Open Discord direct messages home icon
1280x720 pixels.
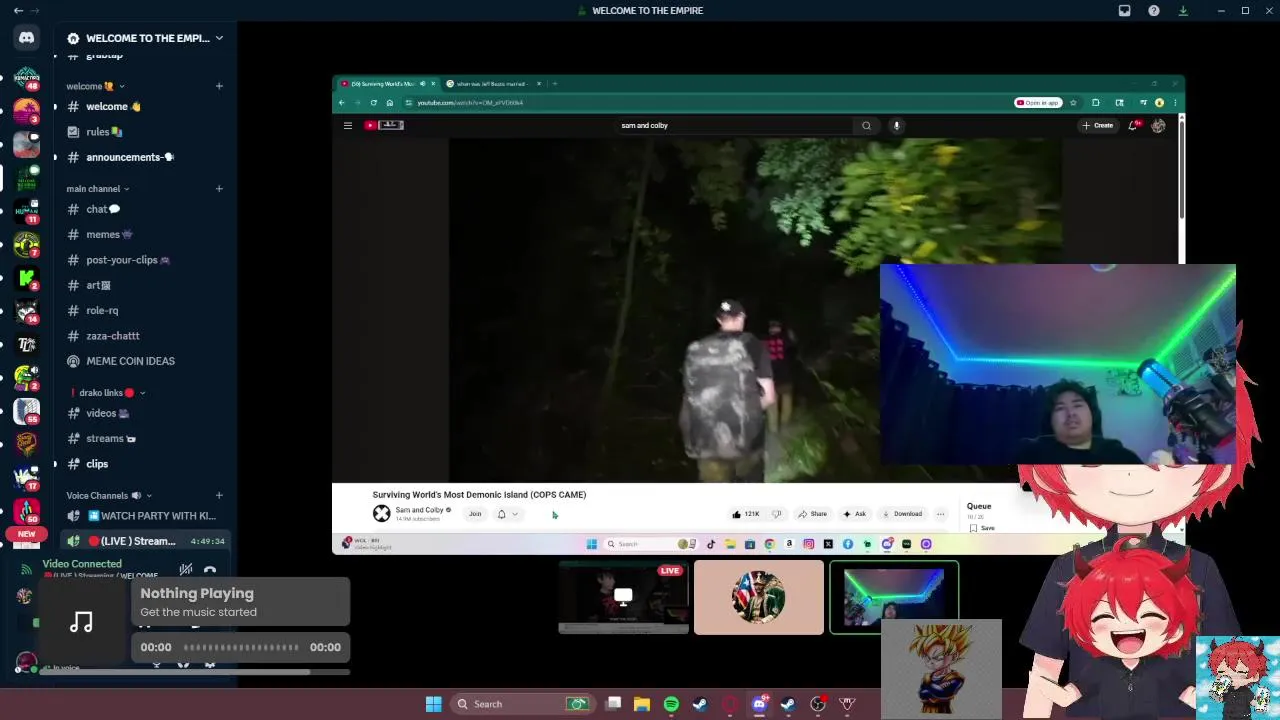tap(27, 38)
